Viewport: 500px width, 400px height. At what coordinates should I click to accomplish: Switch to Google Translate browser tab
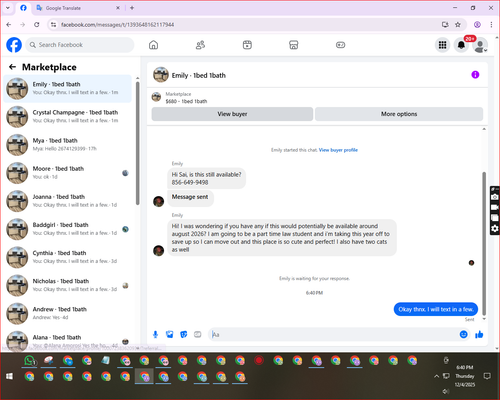click(x=77, y=8)
